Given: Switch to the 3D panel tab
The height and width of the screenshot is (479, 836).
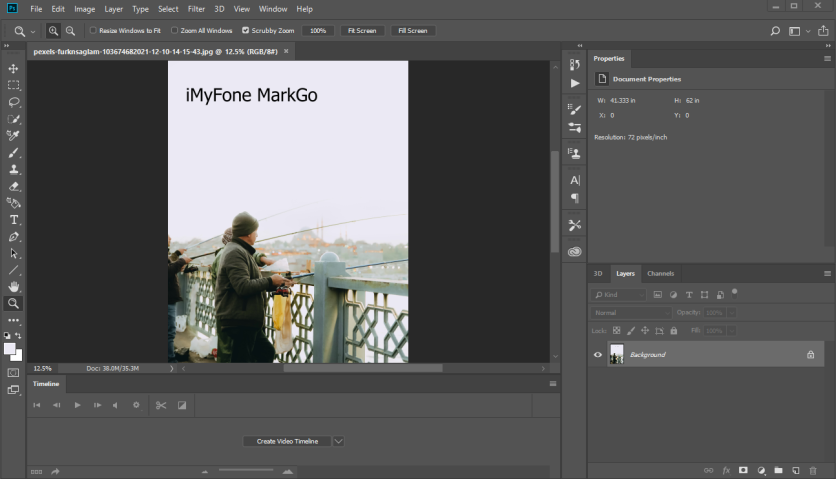Looking at the screenshot, I should point(598,273).
